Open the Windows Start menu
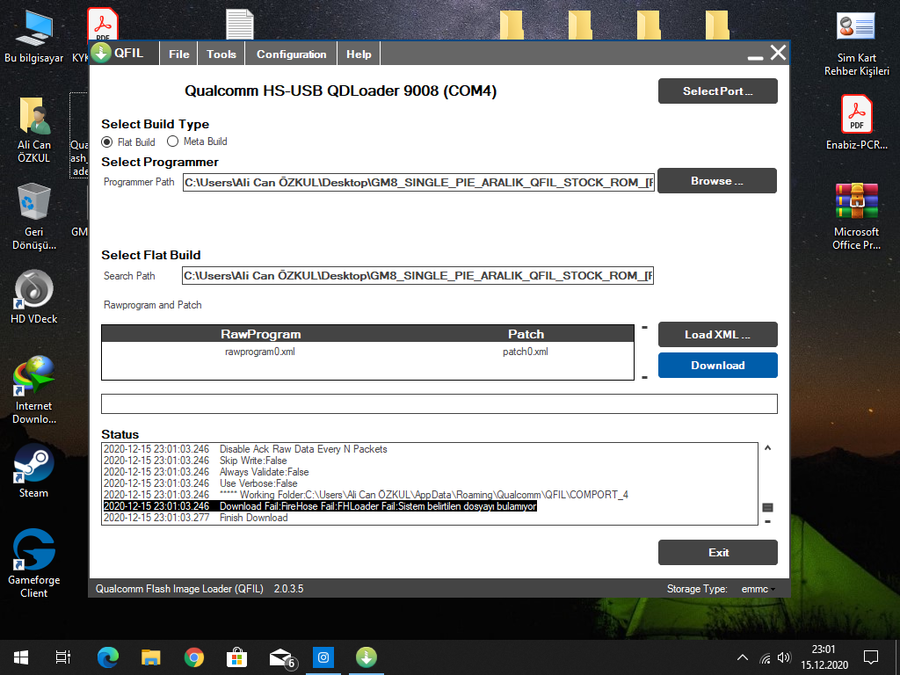 (x=21, y=657)
